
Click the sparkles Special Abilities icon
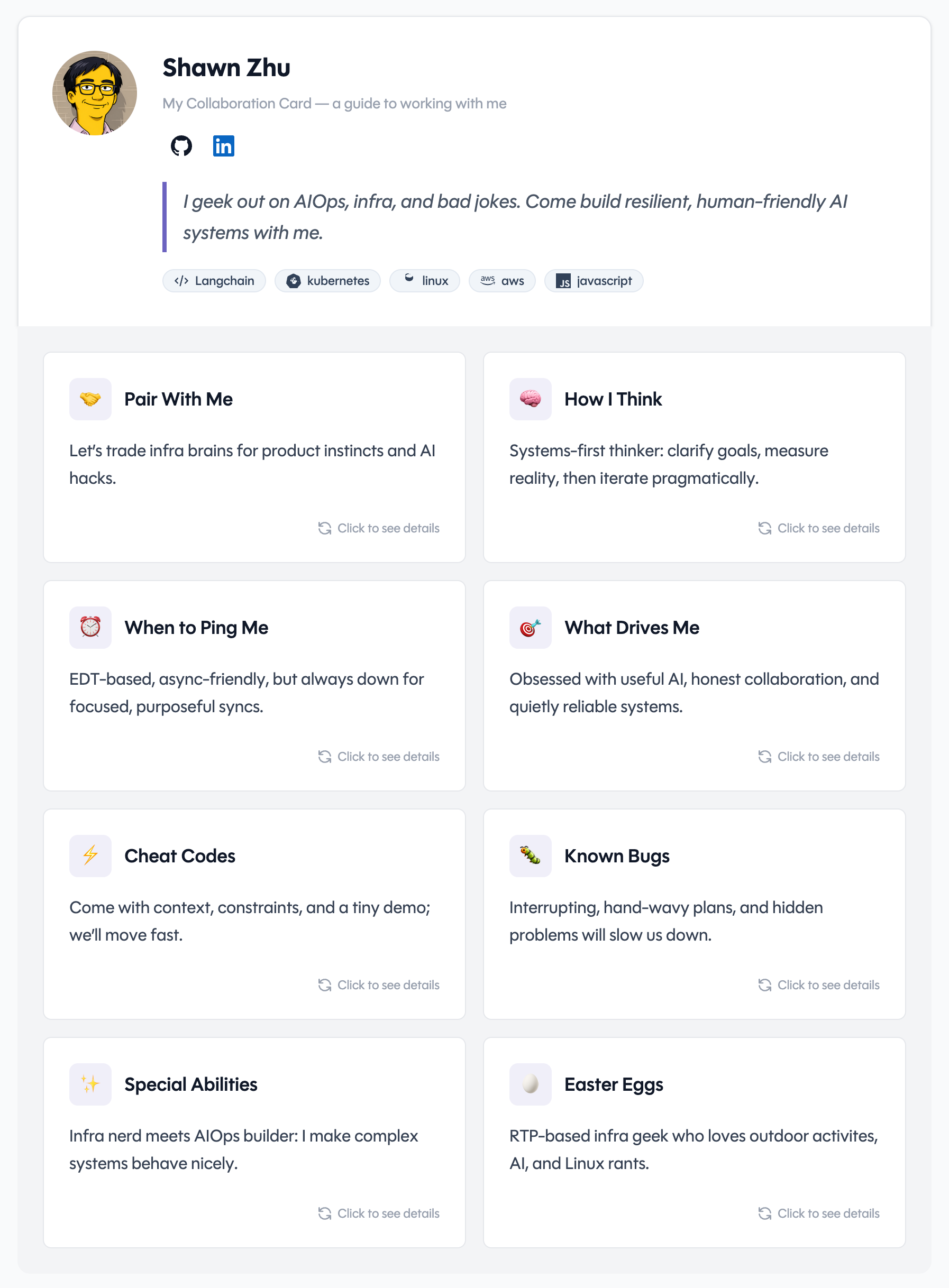click(90, 1084)
